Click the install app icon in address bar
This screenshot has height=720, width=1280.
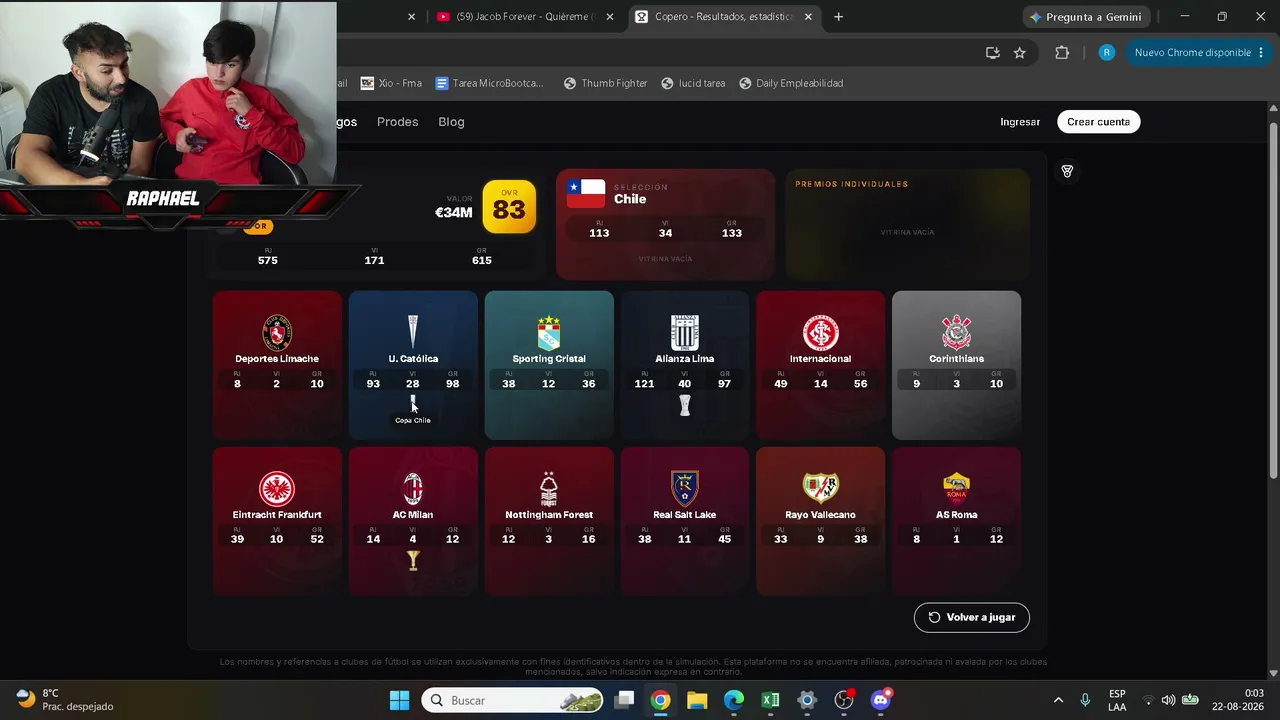click(x=993, y=53)
